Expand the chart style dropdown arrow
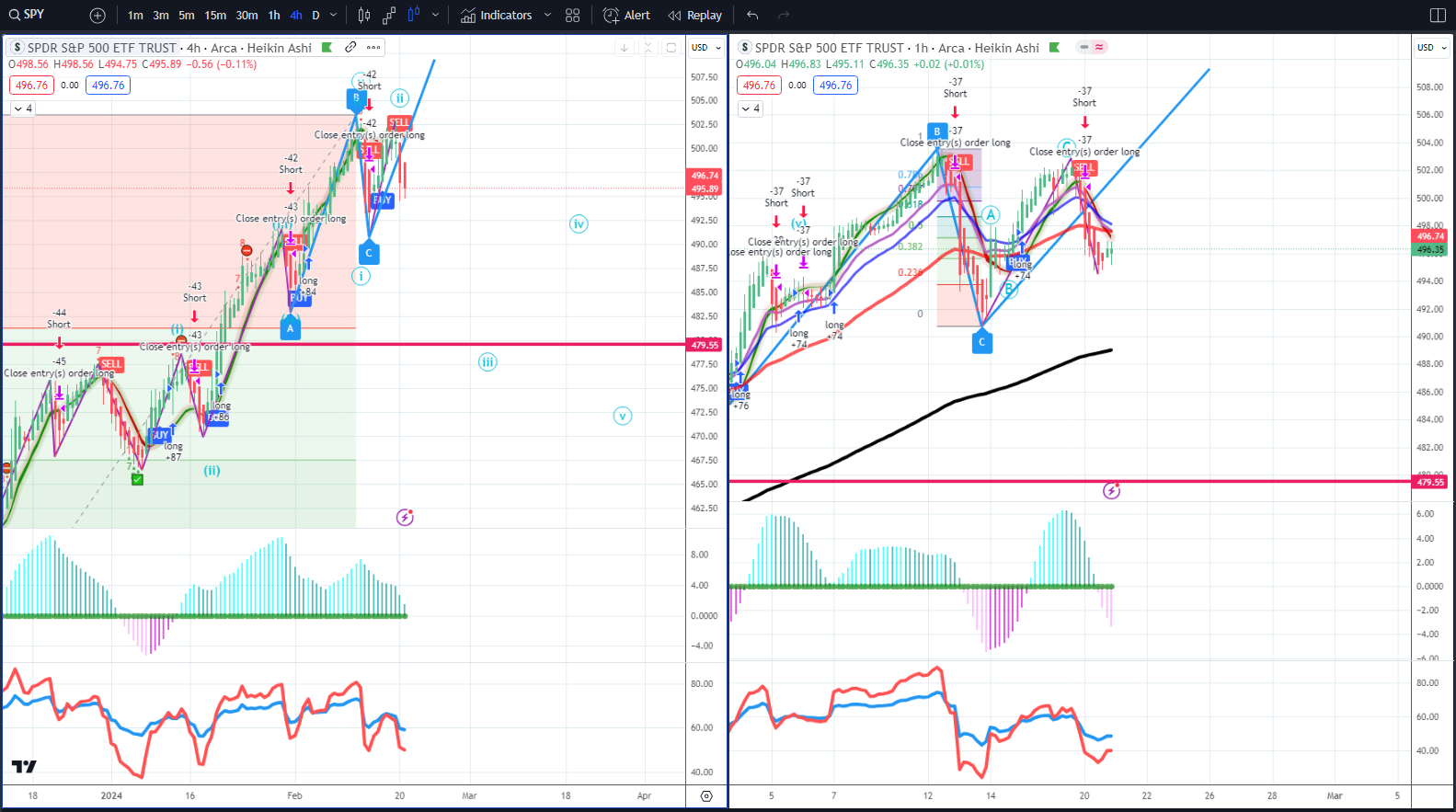 435,16
